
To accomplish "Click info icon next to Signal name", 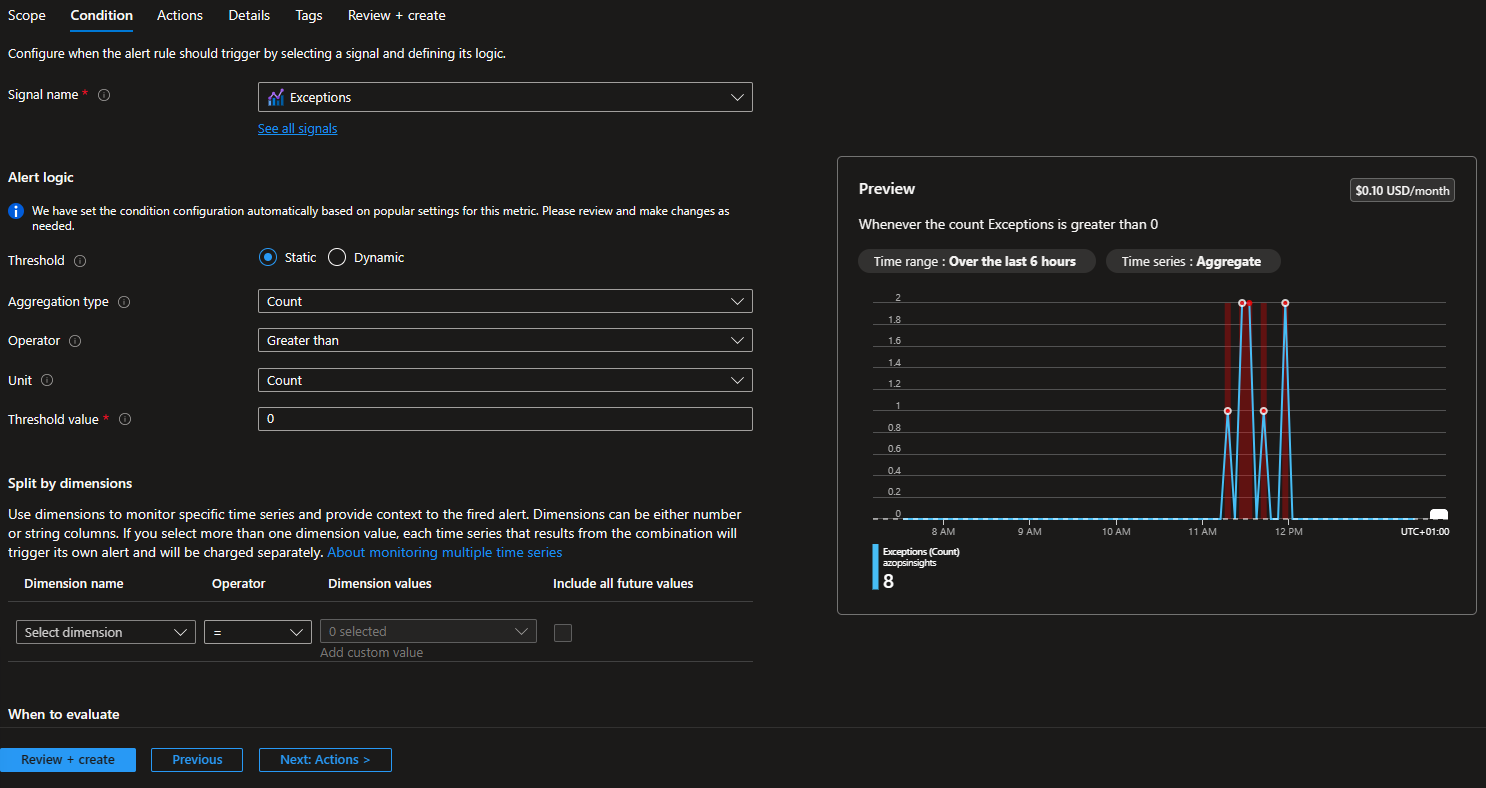I will pos(104,95).
